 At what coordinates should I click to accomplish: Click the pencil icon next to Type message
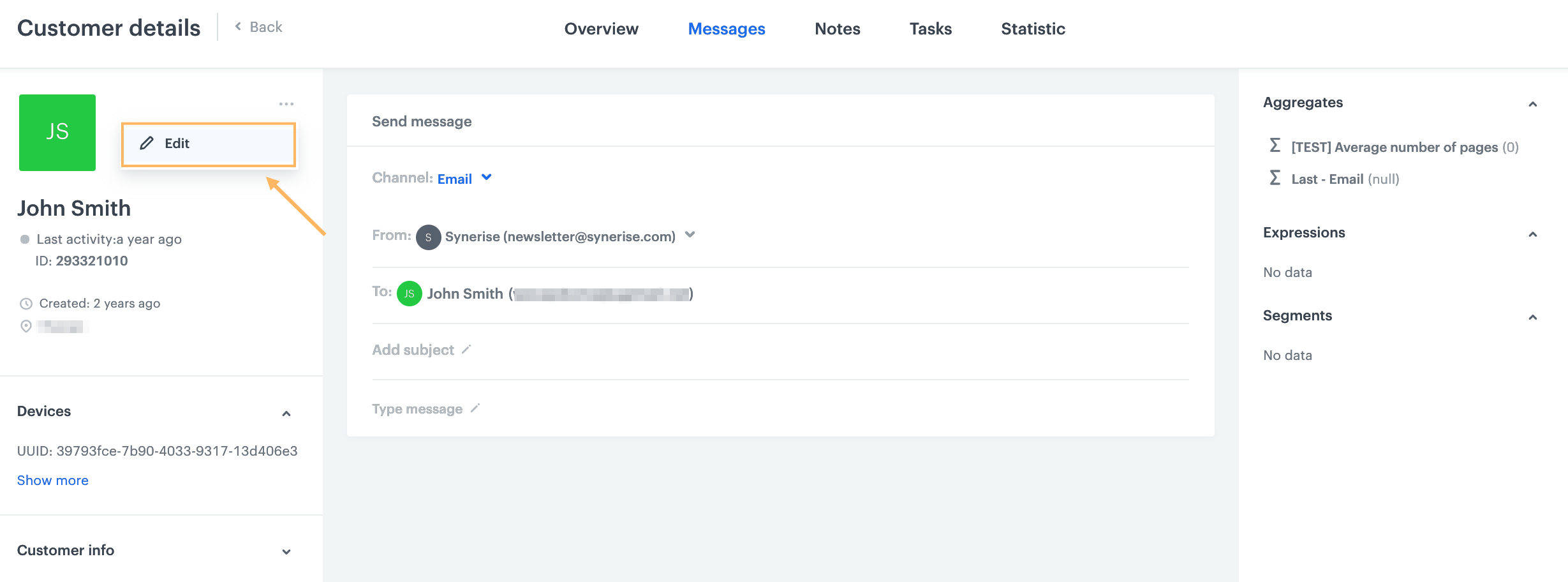click(x=475, y=408)
